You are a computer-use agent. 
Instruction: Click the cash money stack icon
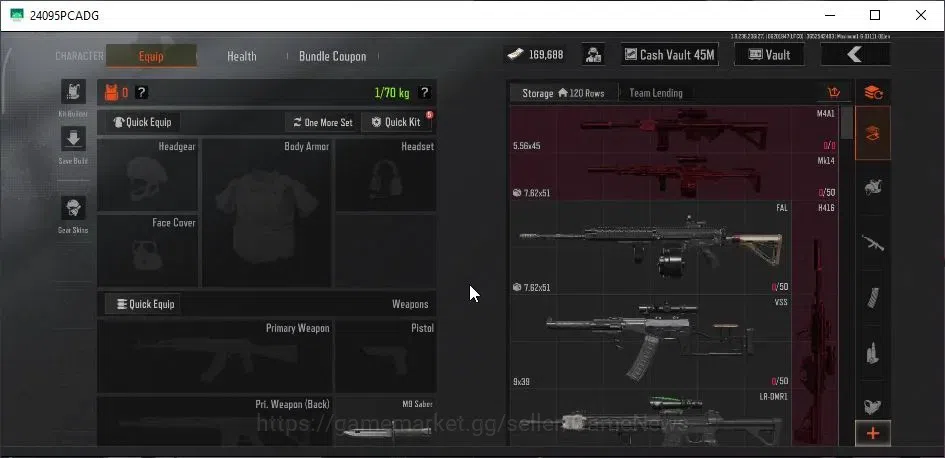[x=514, y=55]
